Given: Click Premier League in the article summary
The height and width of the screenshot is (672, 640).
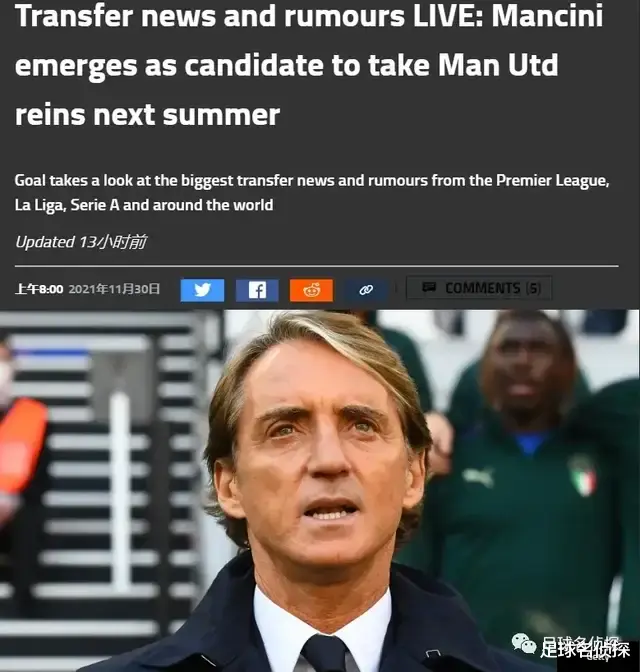Looking at the screenshot, I should tap(552, 180).
